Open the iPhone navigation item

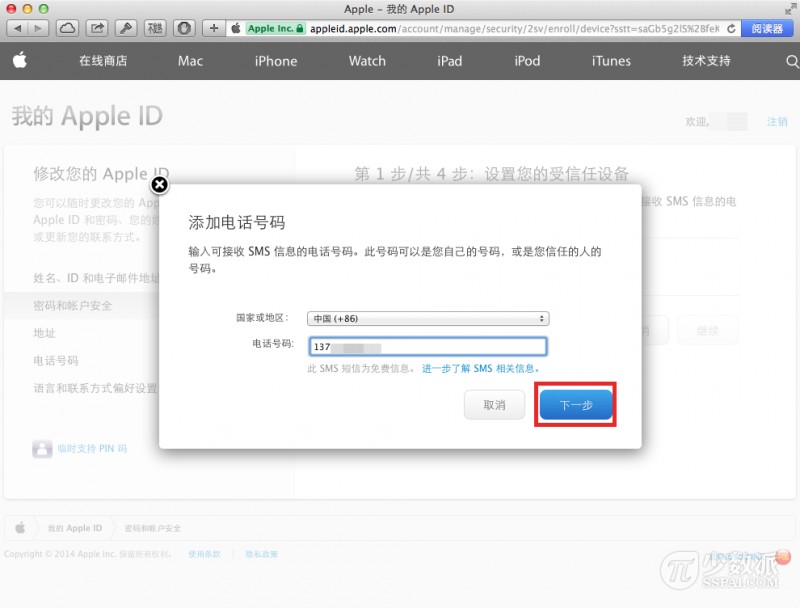tap(276, 61)
